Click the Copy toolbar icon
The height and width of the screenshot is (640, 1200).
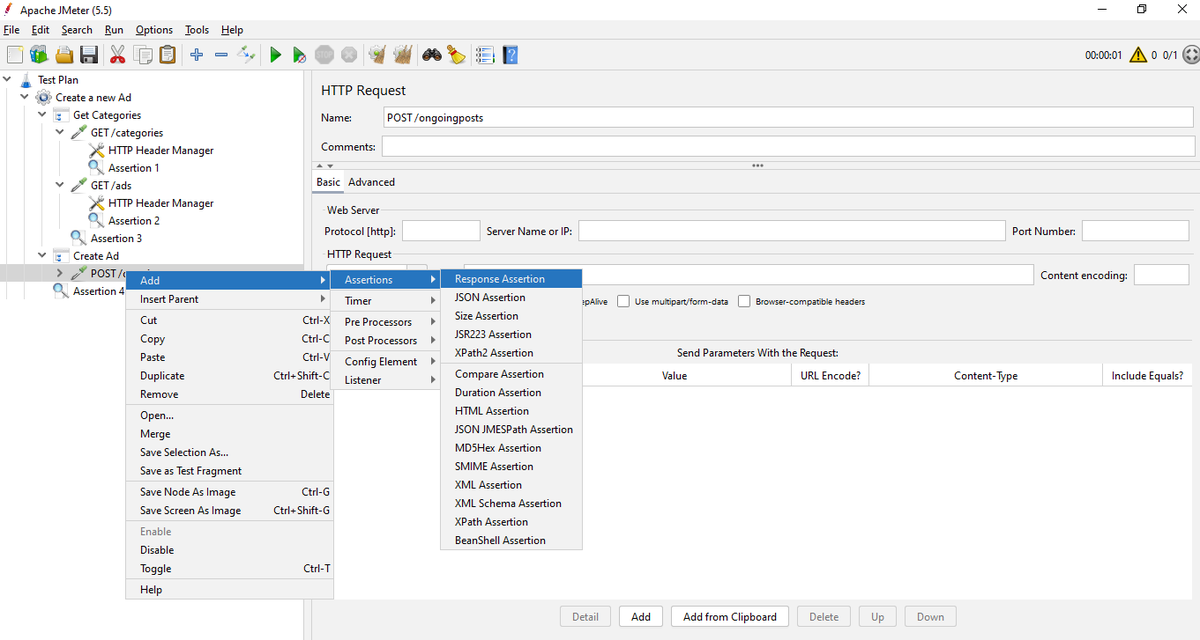tap(143, 55)
